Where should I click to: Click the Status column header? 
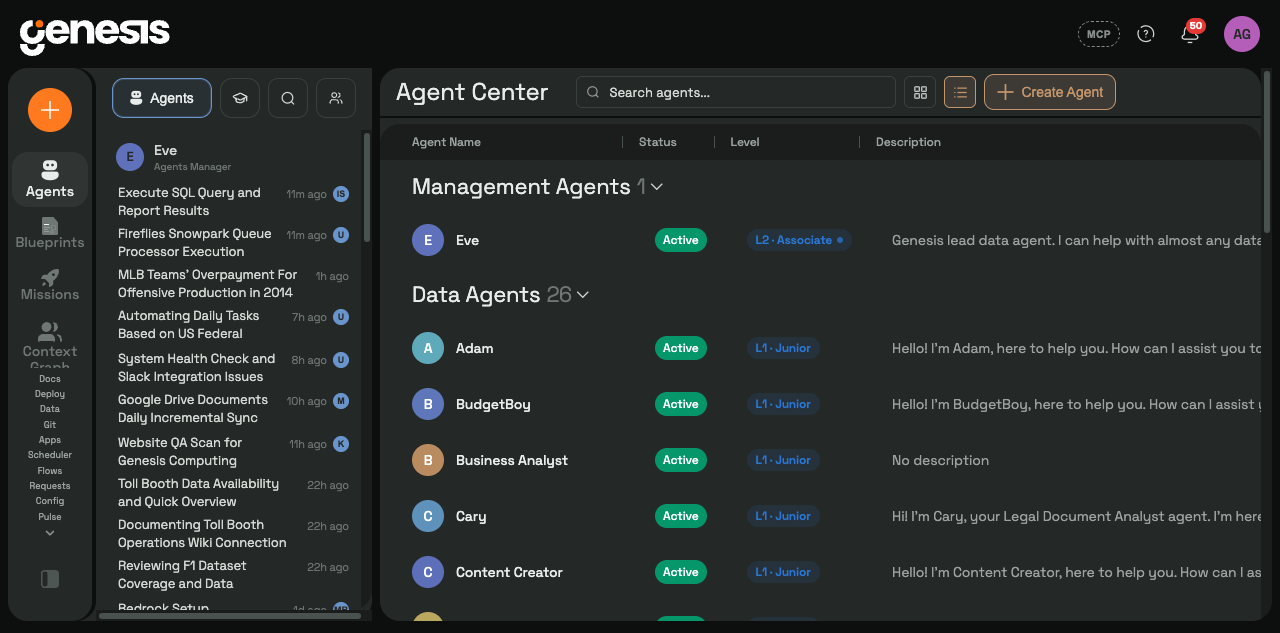pos(658,142)
